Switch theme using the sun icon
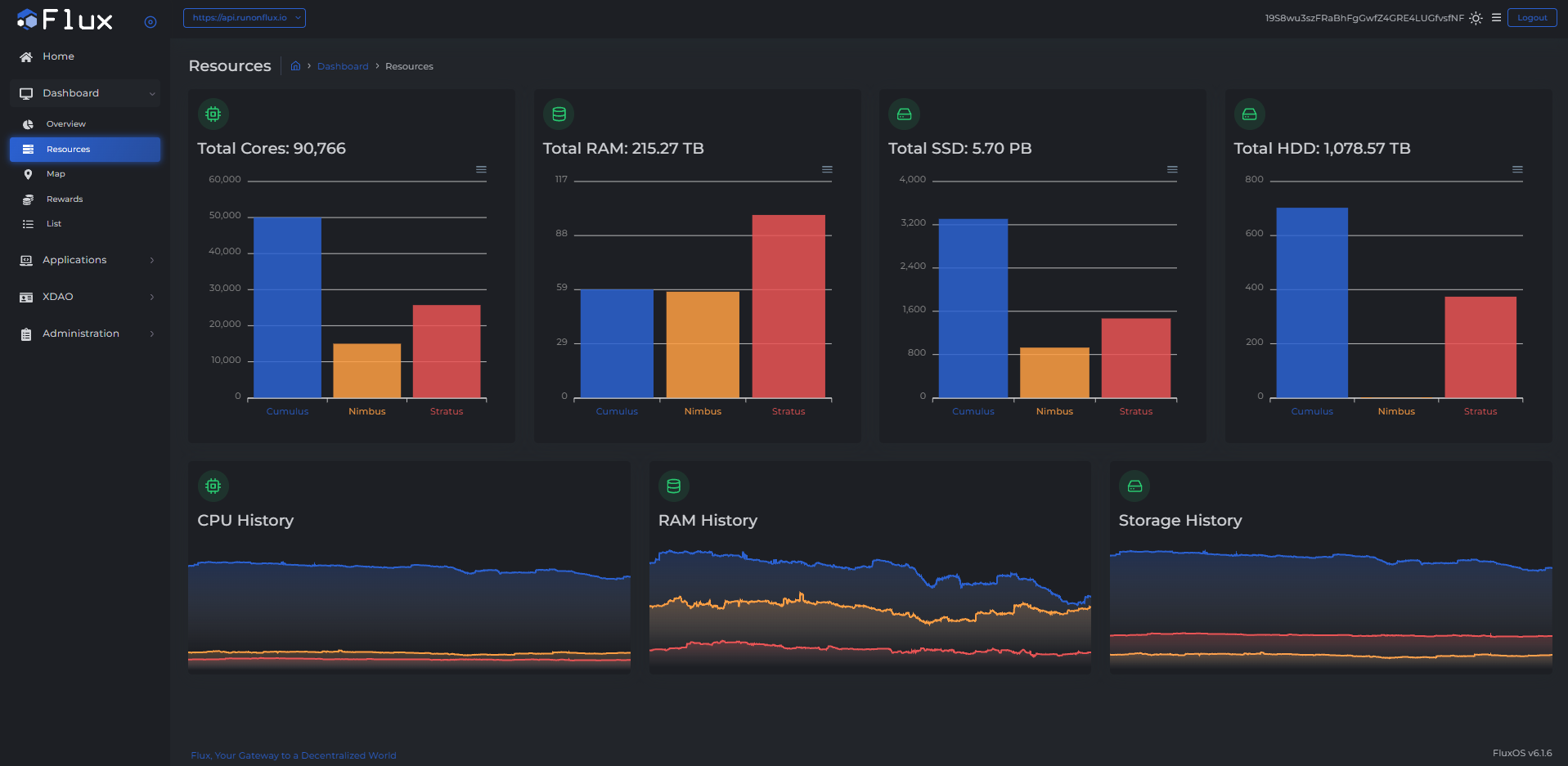 tap(1476, 18)
